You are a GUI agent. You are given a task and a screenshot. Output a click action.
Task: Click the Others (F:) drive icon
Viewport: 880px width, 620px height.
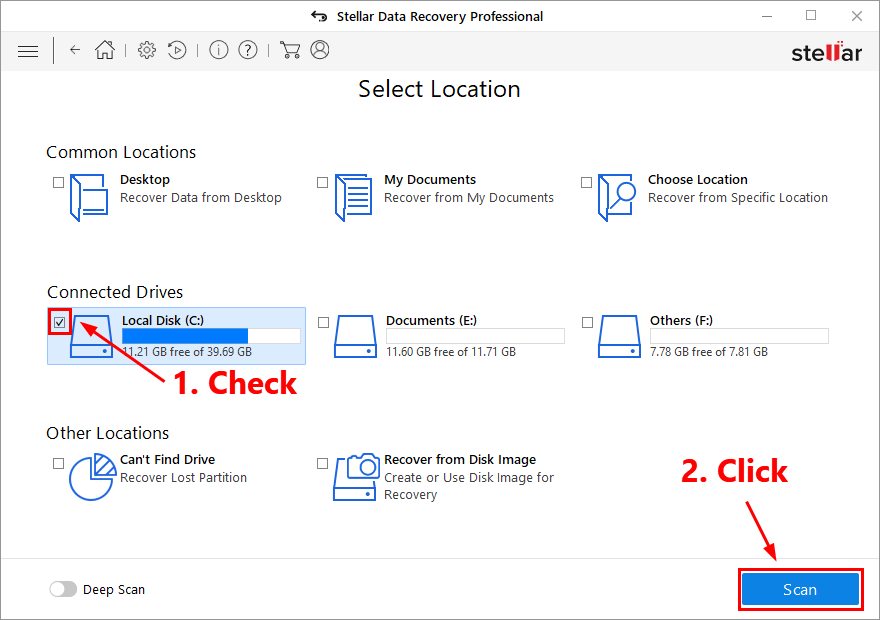click(x=619, y=336)
